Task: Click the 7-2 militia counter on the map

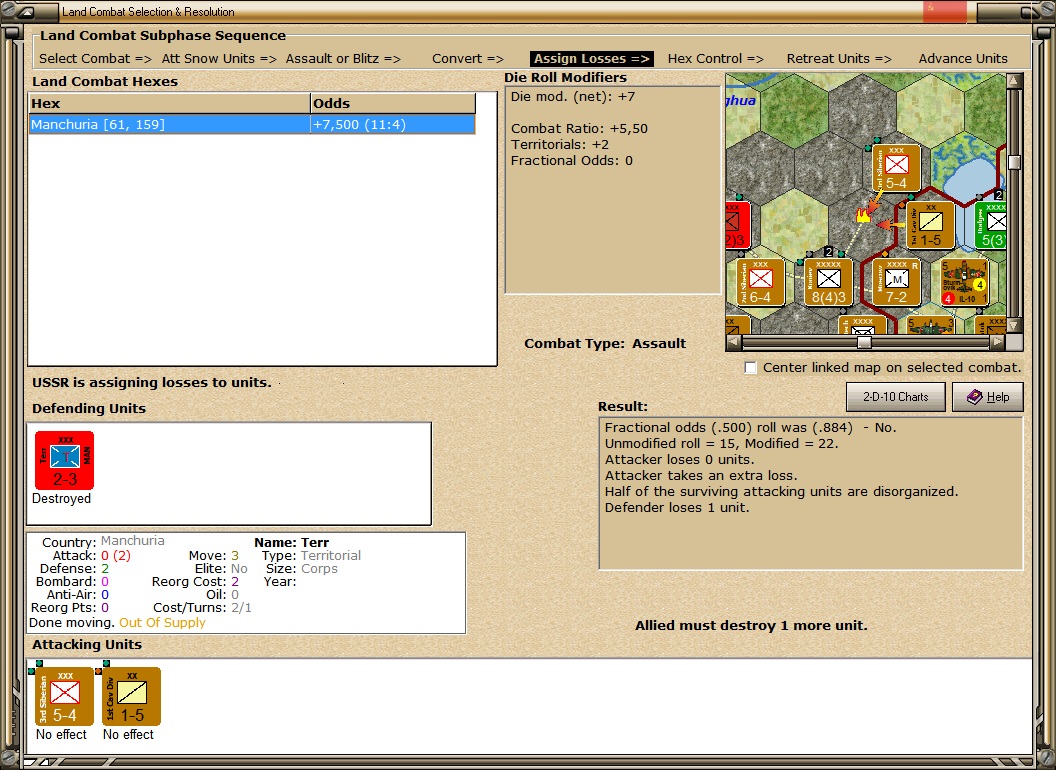Action: click(896, 282)
